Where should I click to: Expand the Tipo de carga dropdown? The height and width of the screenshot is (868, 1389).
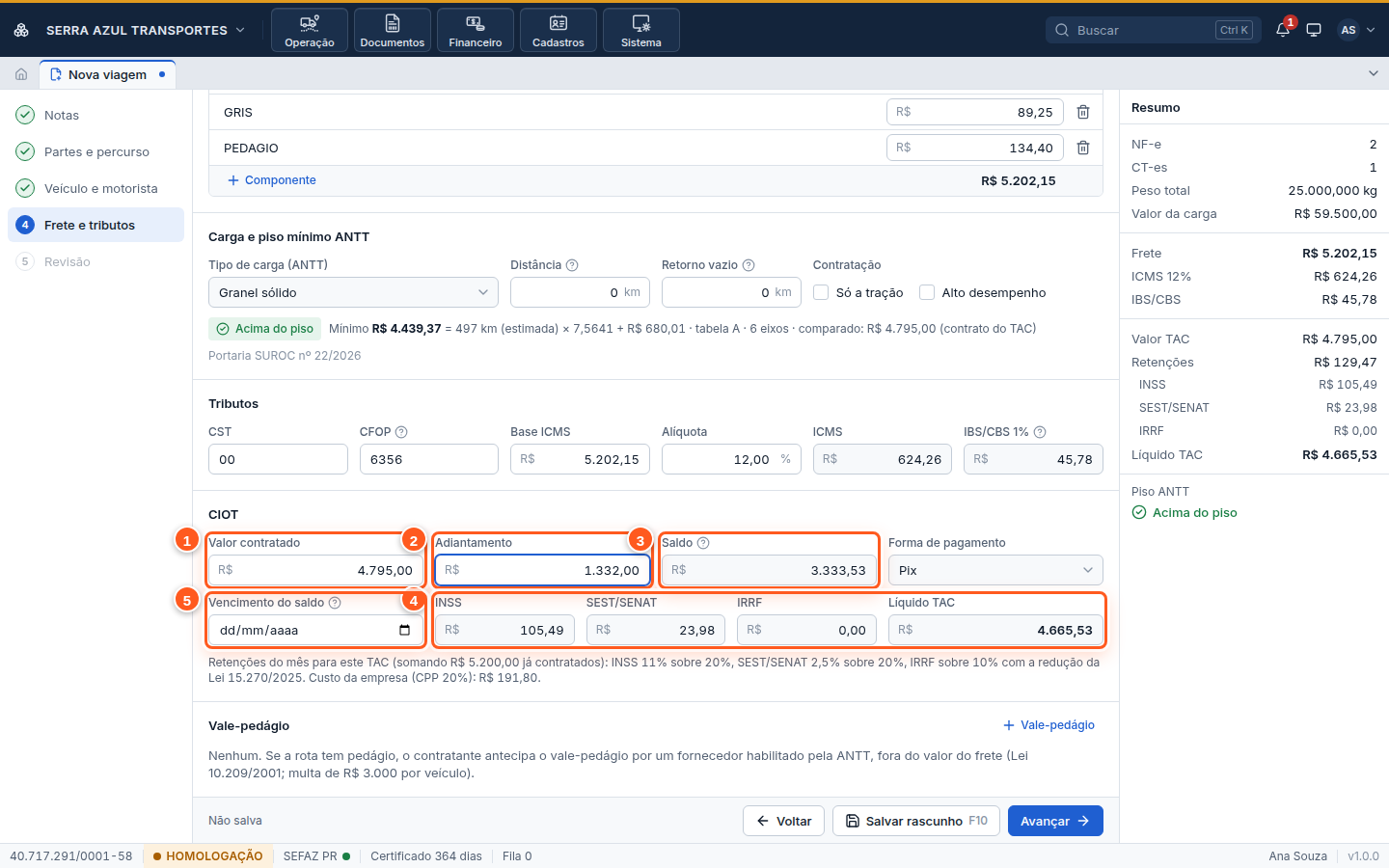(353, 292)
